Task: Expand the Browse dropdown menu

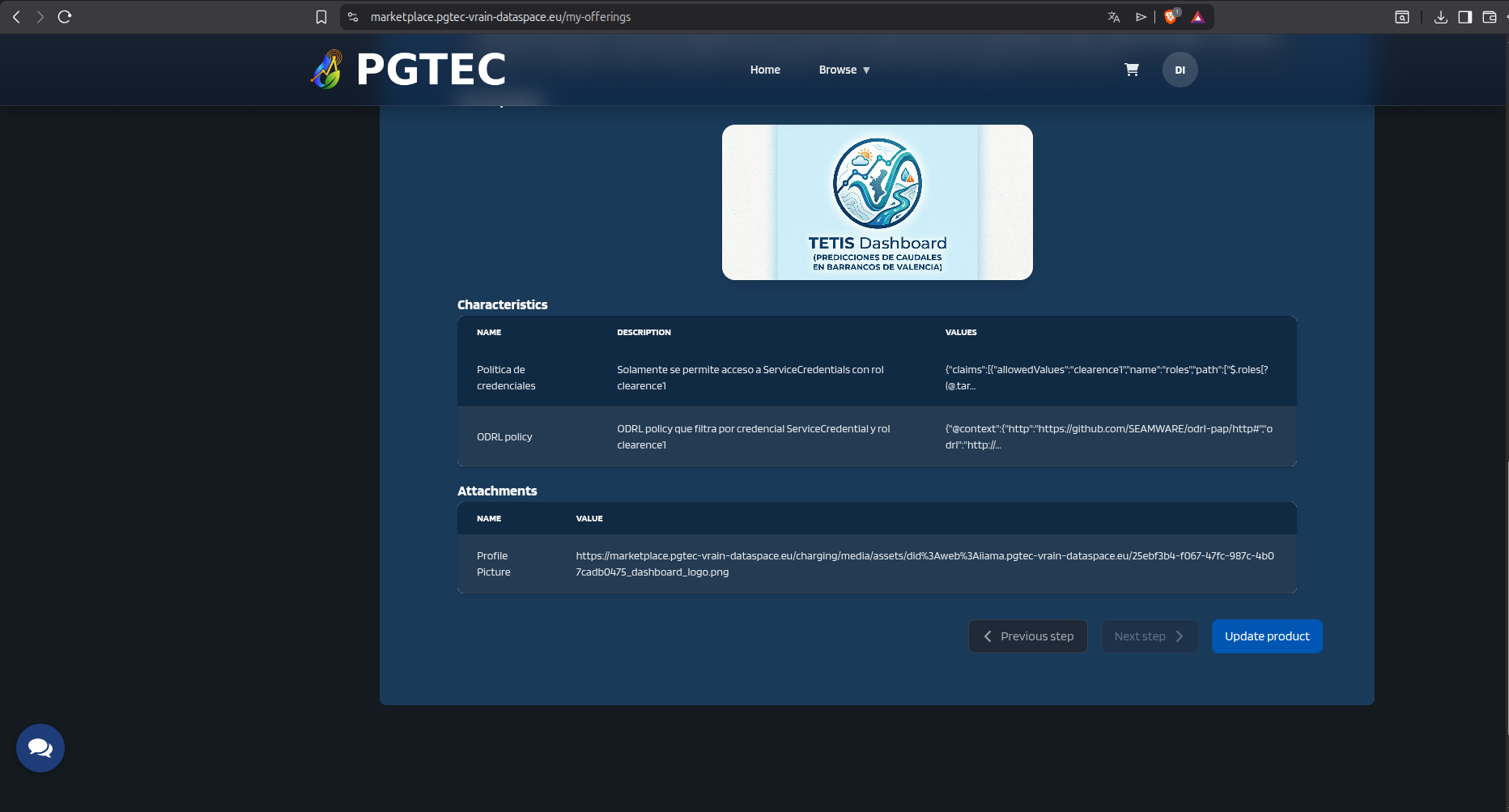Action: click(x=844, y=70)
